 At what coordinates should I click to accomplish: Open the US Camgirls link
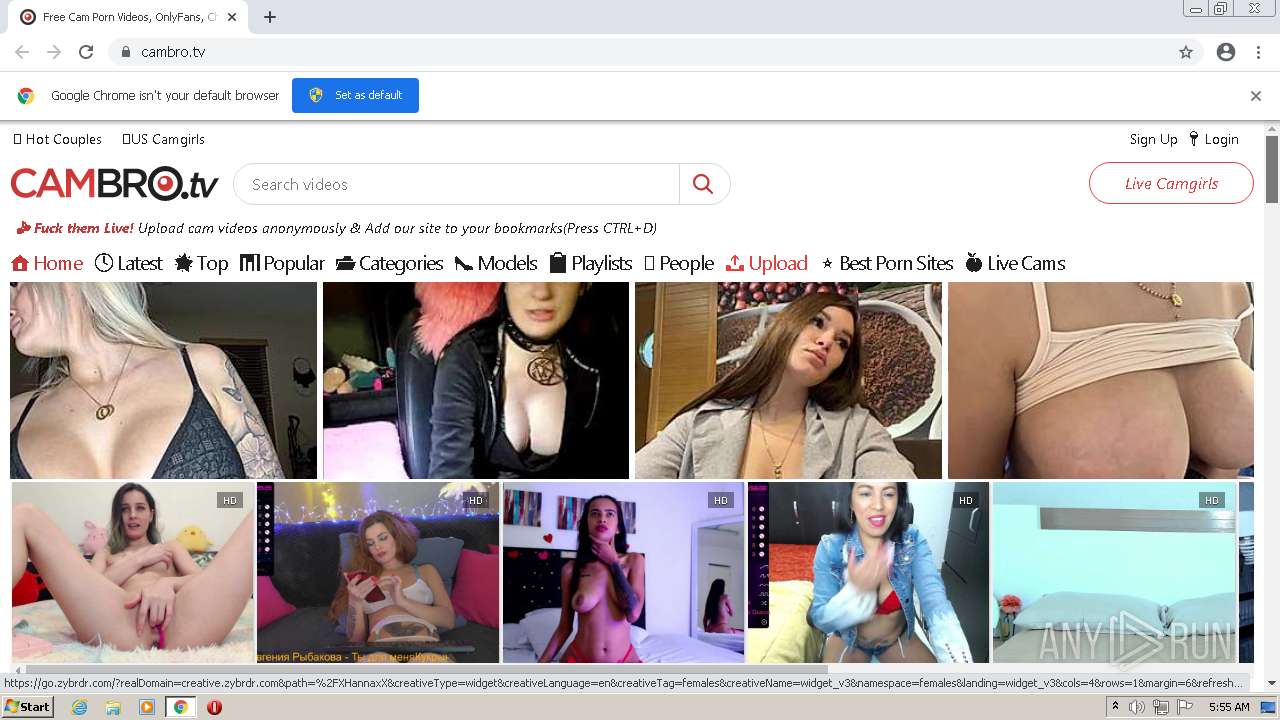click(x=163, y=139)
